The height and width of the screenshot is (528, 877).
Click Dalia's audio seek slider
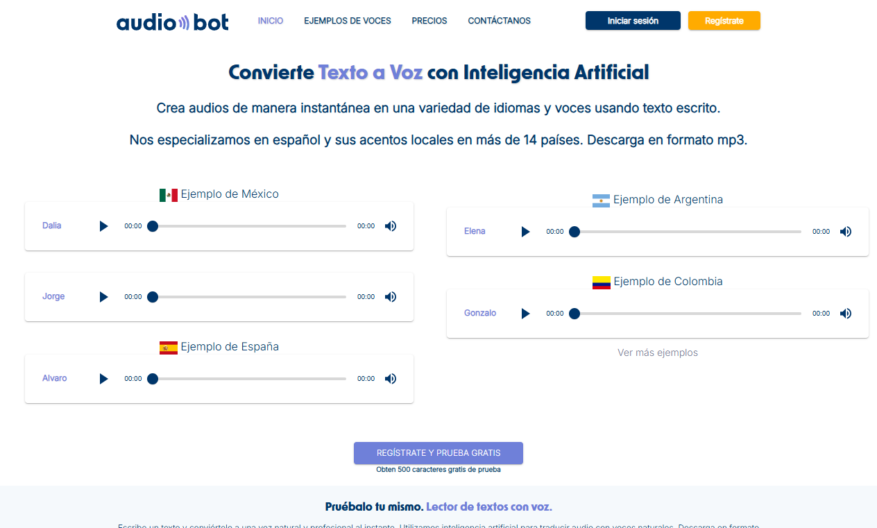[x=247, y=226]
